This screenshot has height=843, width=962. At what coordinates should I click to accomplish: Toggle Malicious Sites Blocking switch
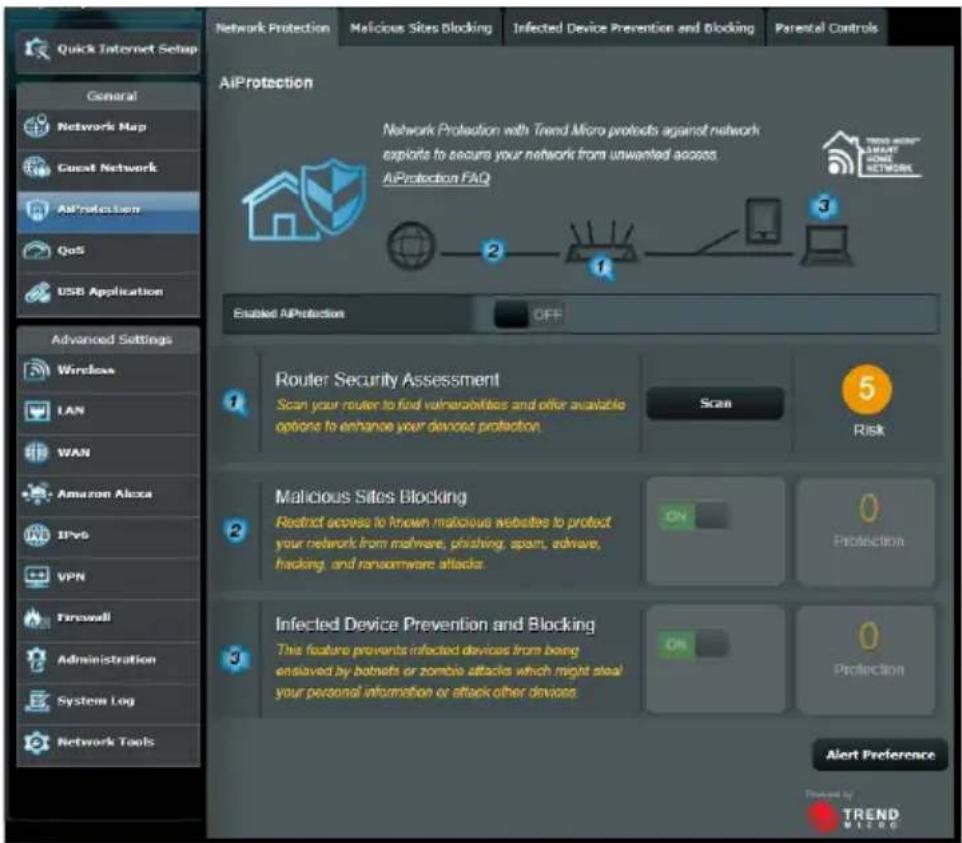pyautogui.click(x=693, y=516)
